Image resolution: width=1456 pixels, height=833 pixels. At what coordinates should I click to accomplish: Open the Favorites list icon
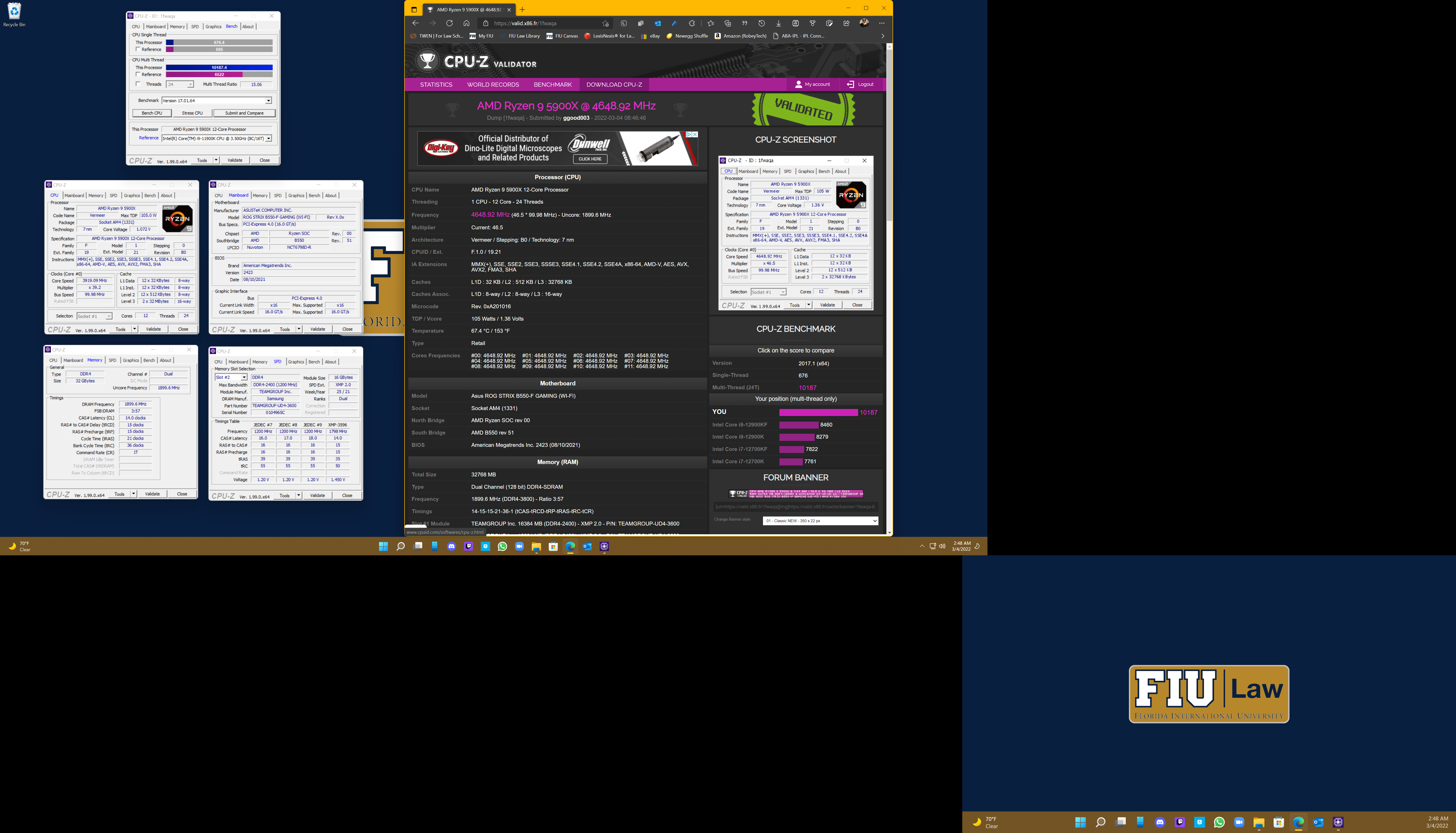point(711,23)
